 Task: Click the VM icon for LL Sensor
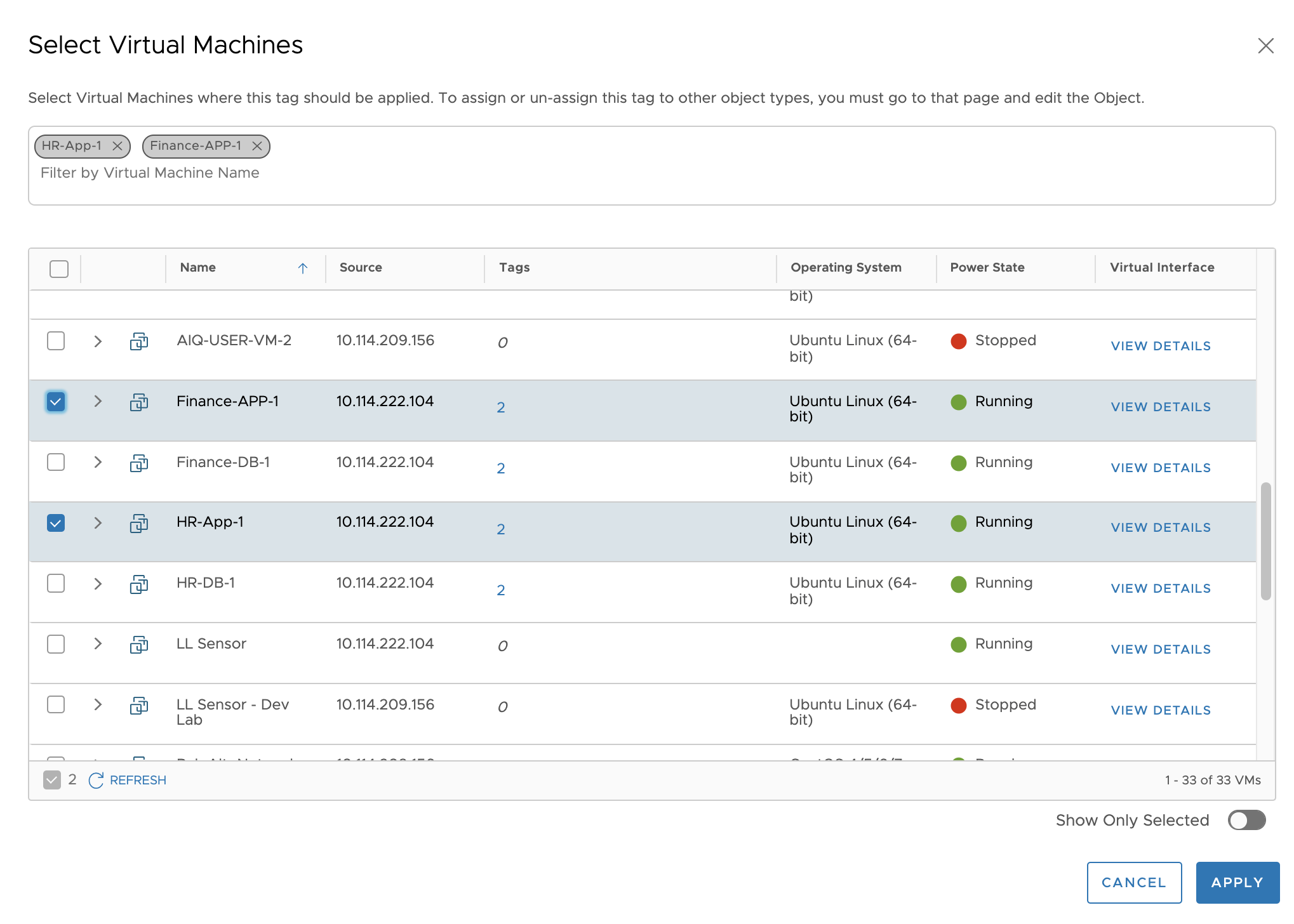tap(139, 645)
